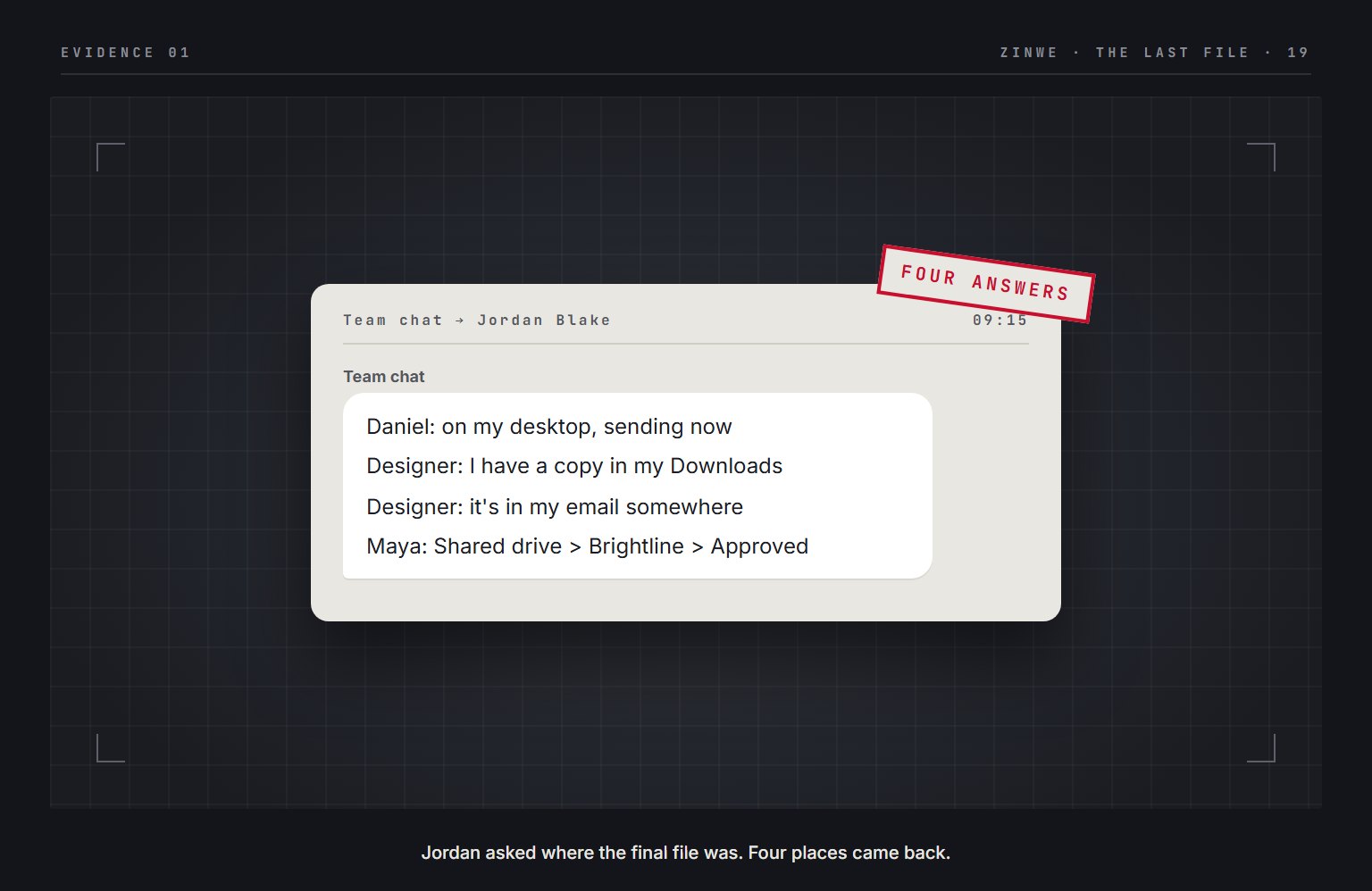Select Daniel's desktop message line
Screen dimensions: 1372x891
[x=549, y=427]
